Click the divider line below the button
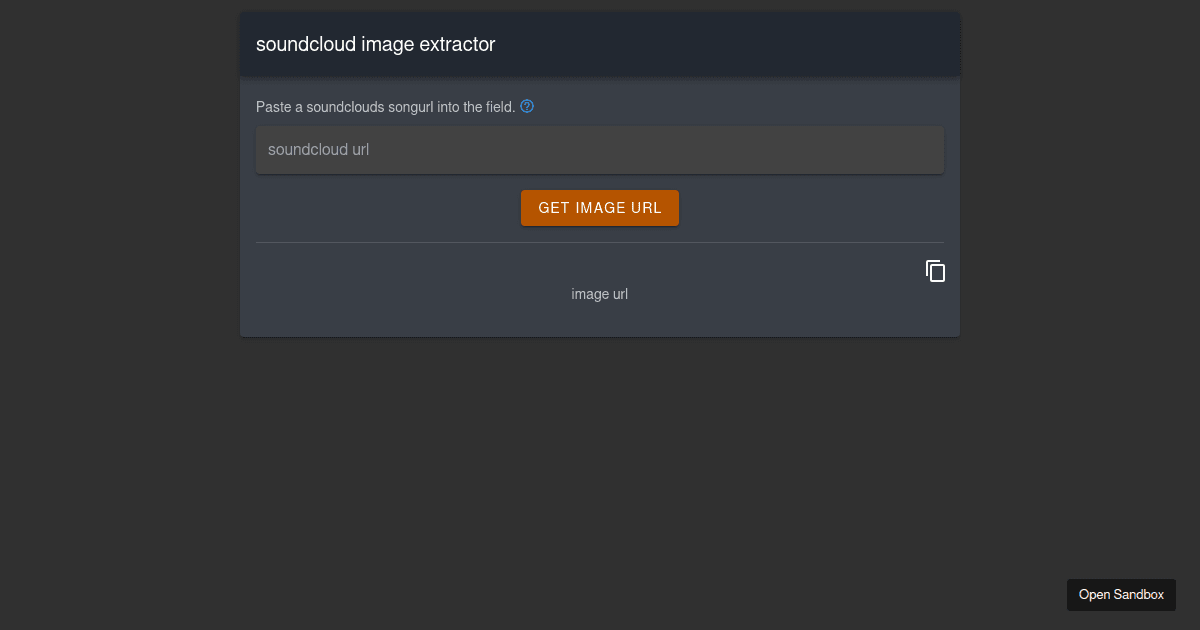Screen dimensions: 1200x630 pos(600,243)
